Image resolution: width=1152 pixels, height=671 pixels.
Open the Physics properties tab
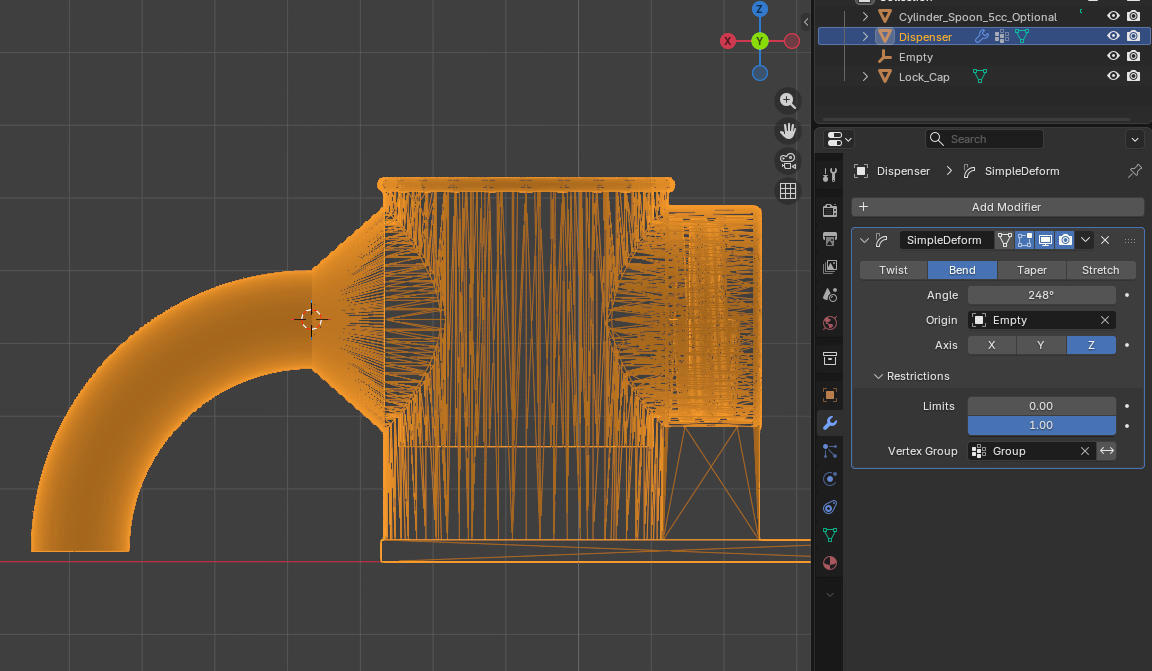(829, 479)
